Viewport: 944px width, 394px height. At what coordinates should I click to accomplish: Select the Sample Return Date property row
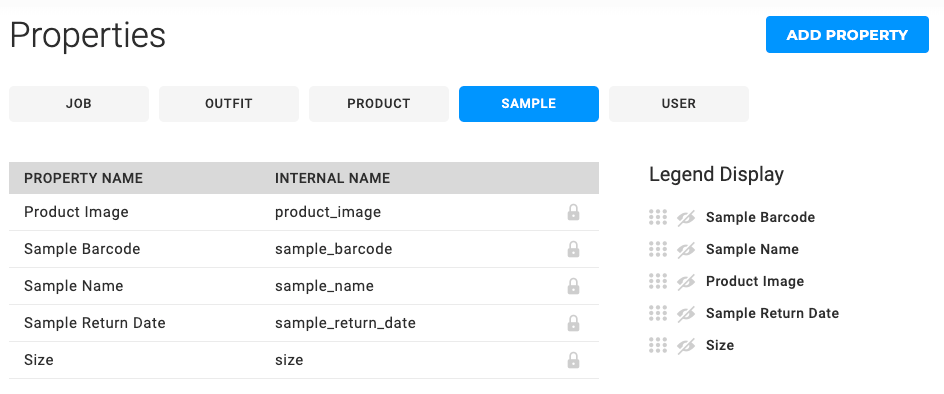pyautogui.click(x=304, y=323)
